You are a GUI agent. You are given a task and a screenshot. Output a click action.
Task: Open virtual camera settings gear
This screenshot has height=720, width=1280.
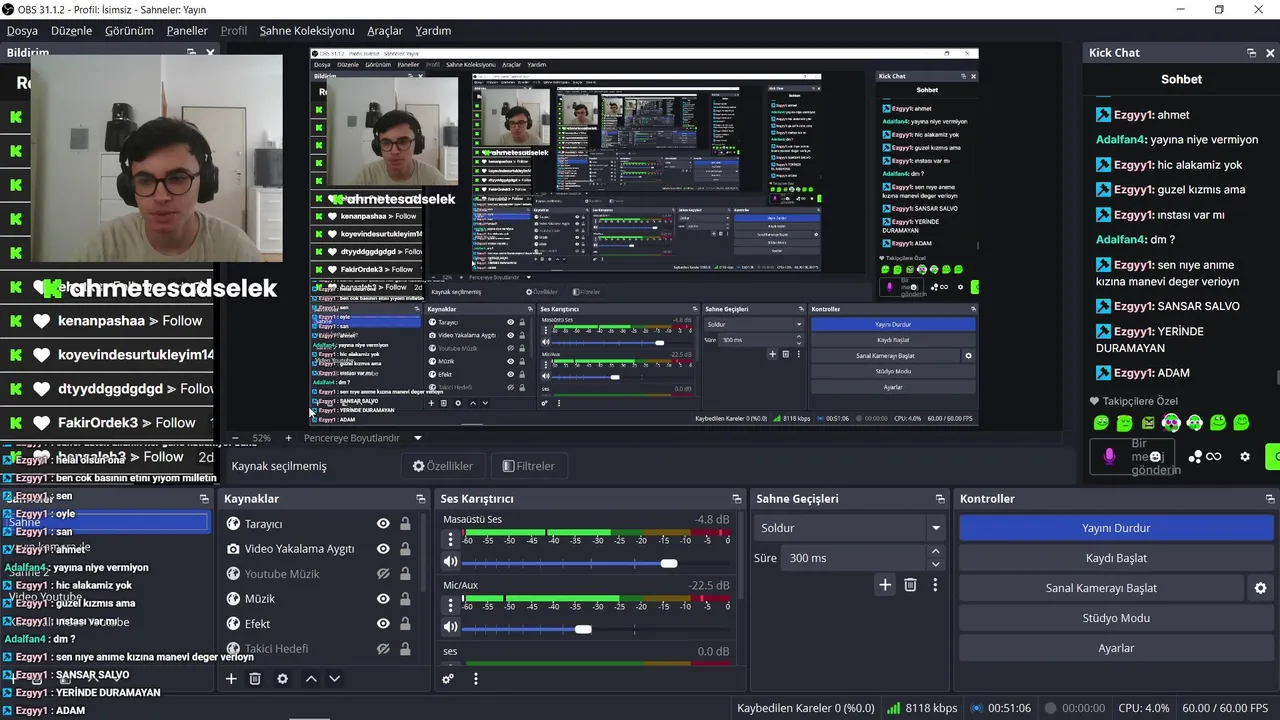[x=1261, y=588]
